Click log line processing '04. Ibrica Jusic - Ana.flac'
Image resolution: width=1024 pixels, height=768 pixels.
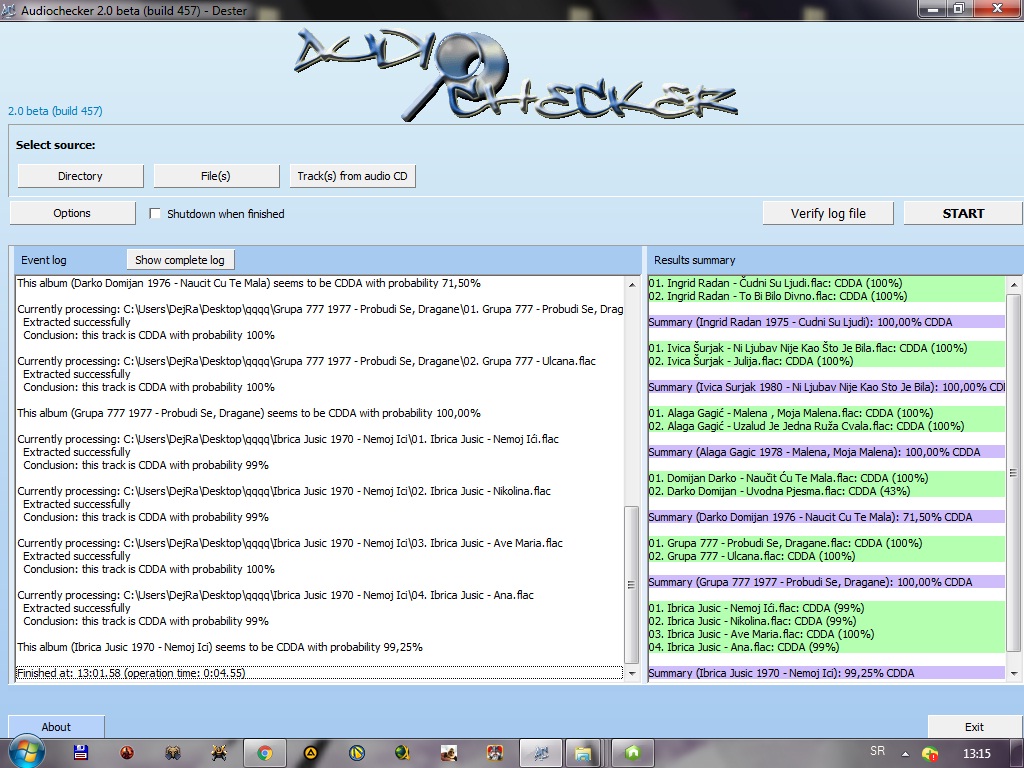coord(276,596)
